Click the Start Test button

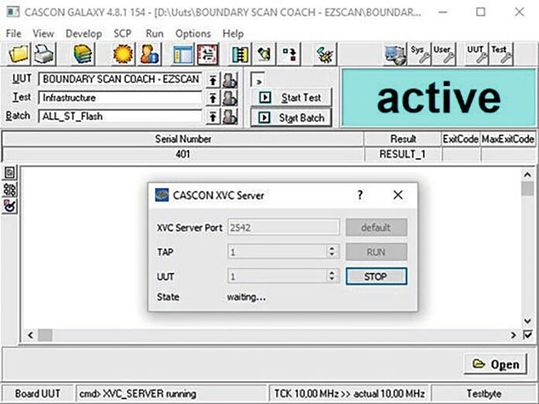[x=292, y=98]
